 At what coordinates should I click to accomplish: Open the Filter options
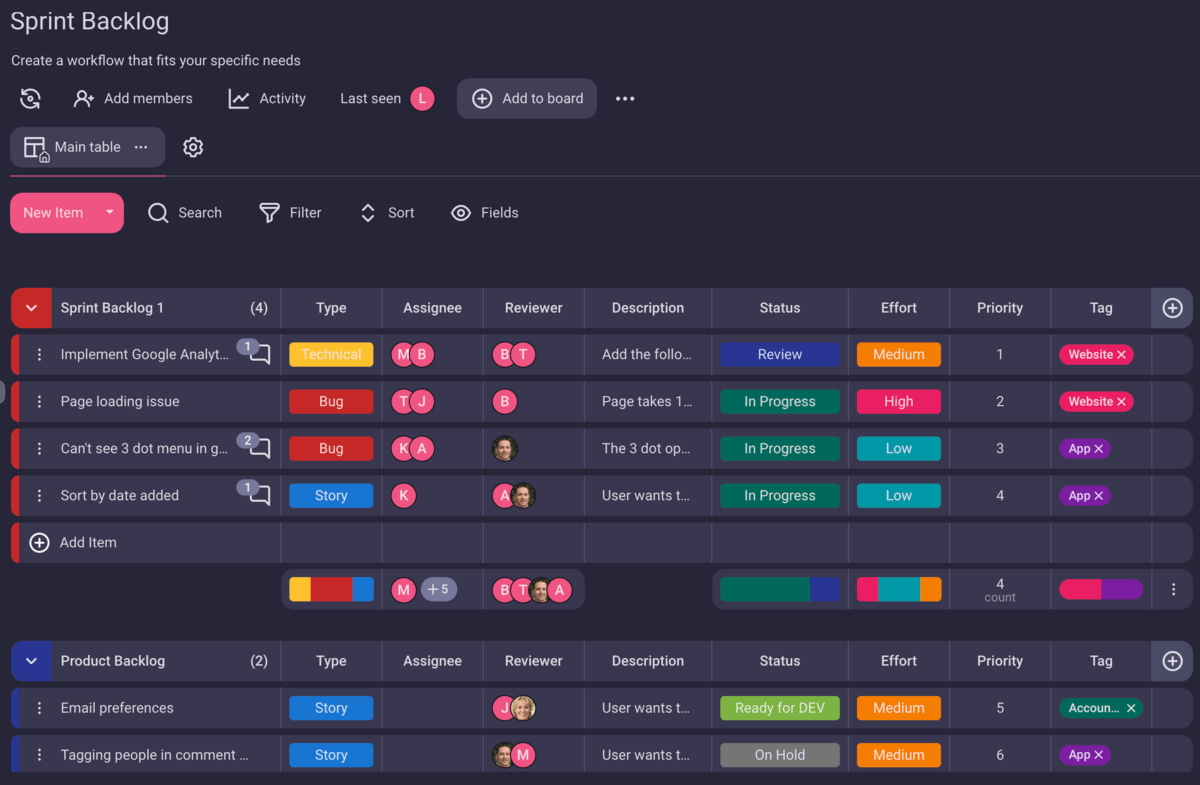coord(290,213)
